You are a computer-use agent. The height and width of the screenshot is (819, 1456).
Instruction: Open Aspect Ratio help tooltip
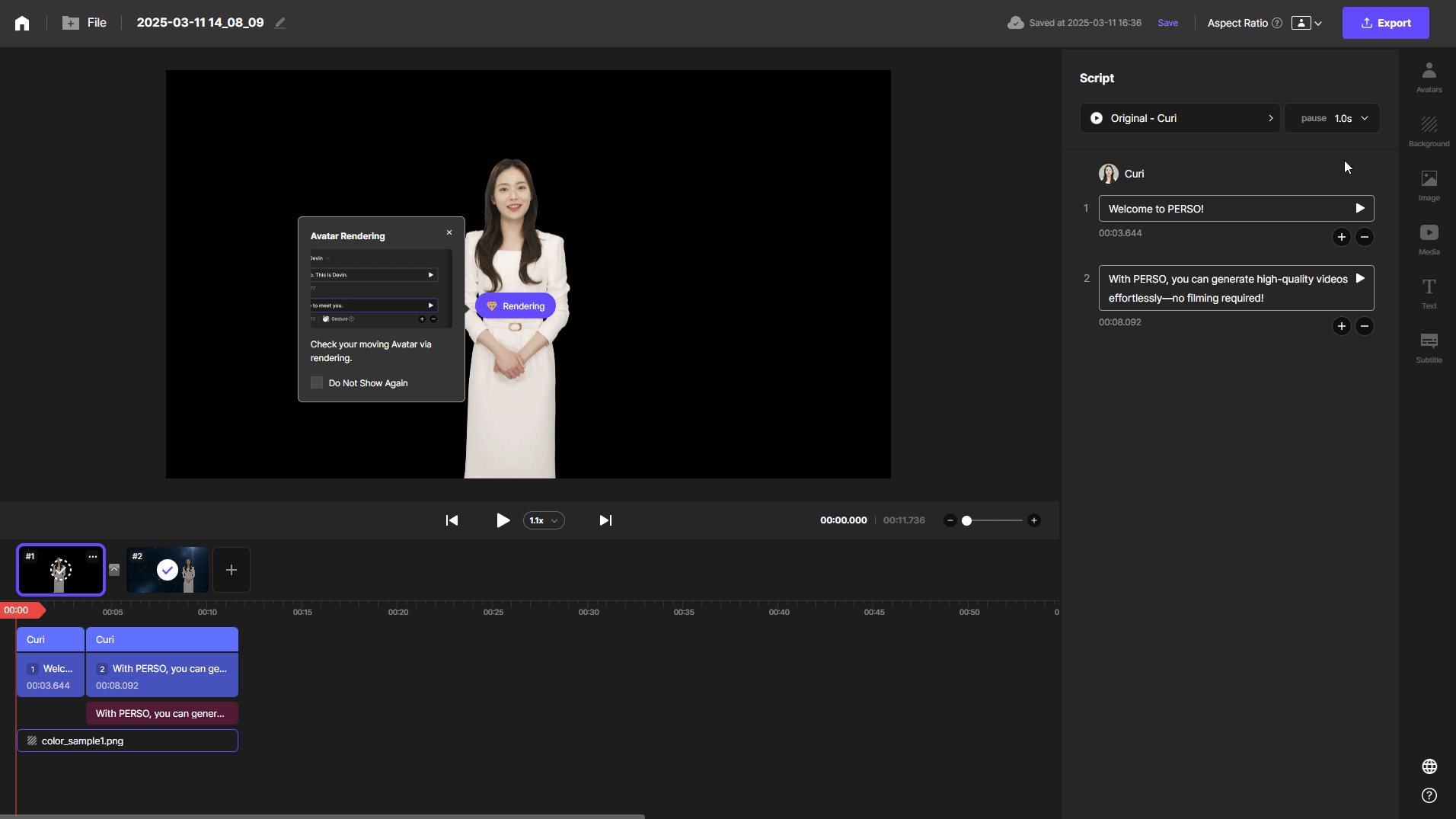[x=1277, y=23]
